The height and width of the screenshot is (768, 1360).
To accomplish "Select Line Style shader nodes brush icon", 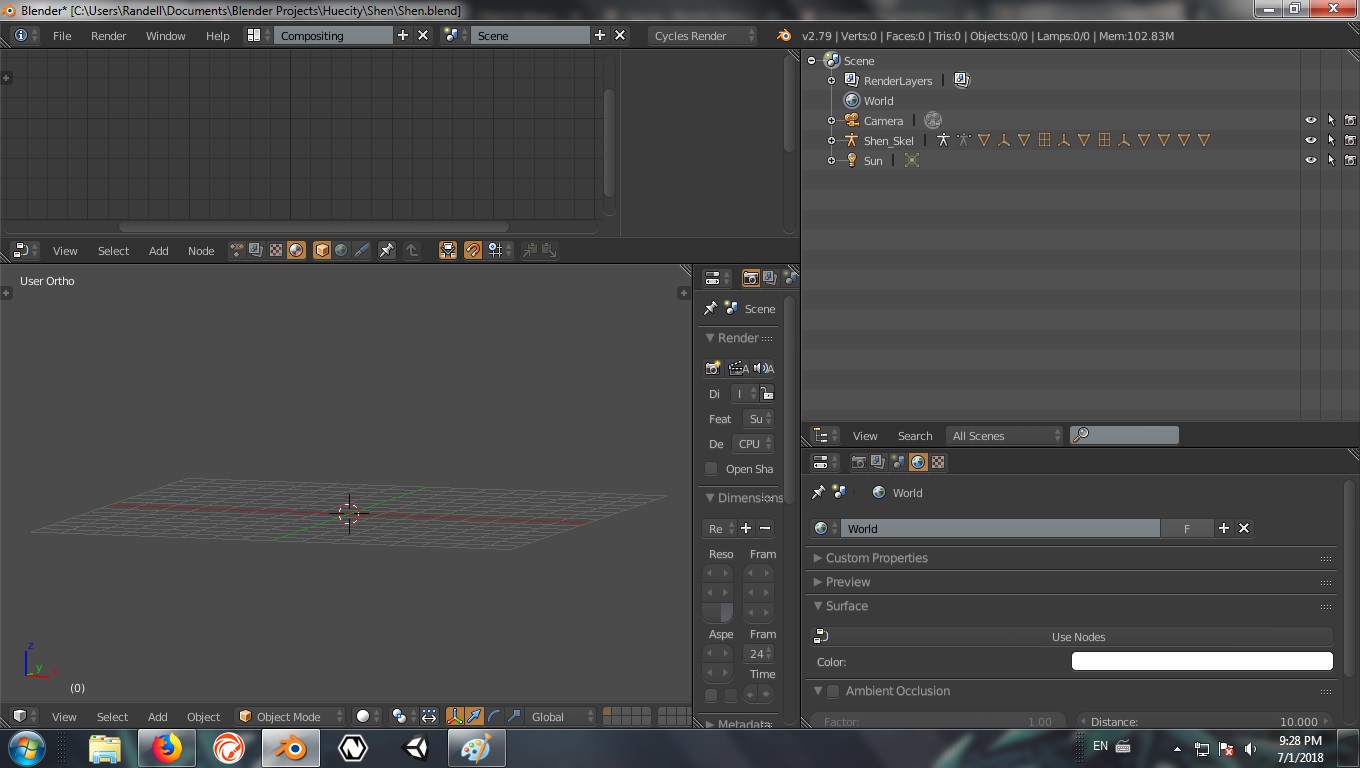I will tap(361, 250).
